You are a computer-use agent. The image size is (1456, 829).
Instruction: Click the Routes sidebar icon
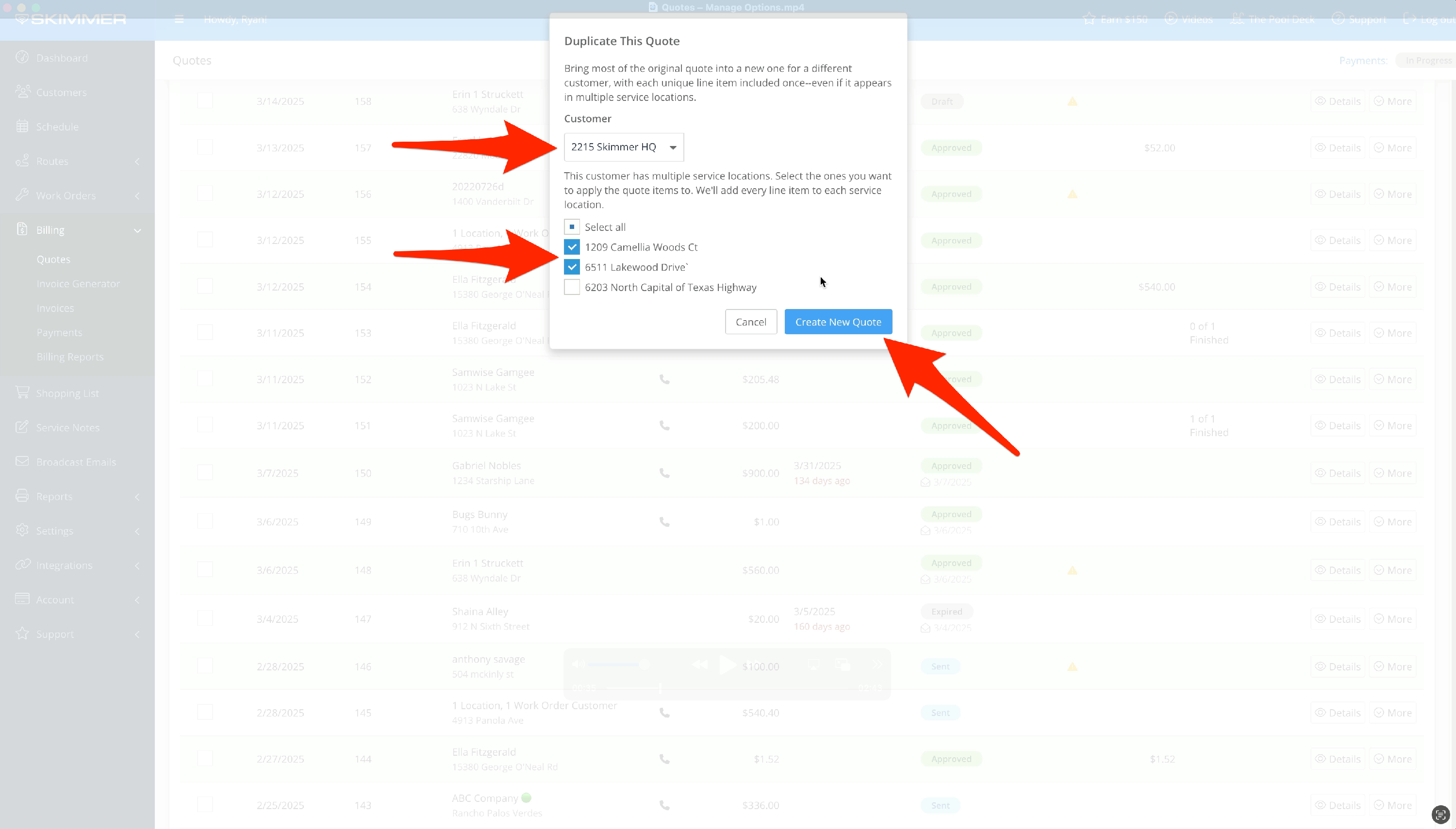point(22,161)
